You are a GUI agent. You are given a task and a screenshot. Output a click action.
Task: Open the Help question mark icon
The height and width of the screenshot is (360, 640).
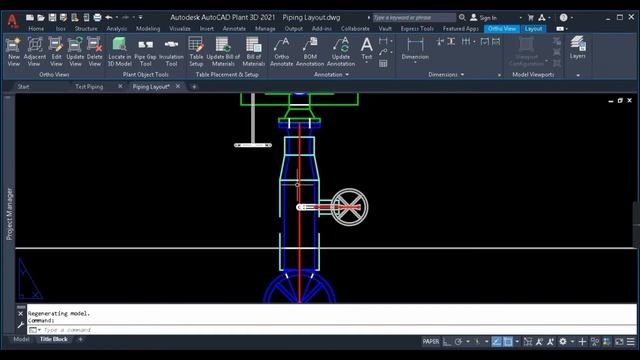(563, 18)
